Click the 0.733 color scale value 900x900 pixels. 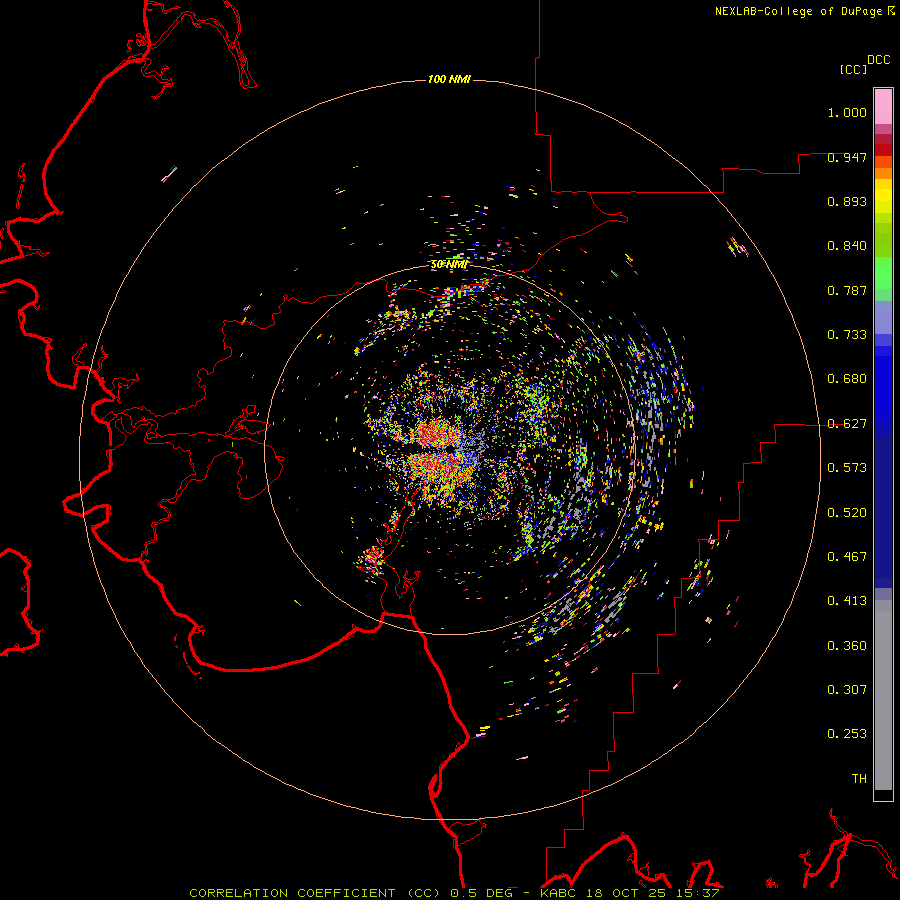tap(847, 335)
